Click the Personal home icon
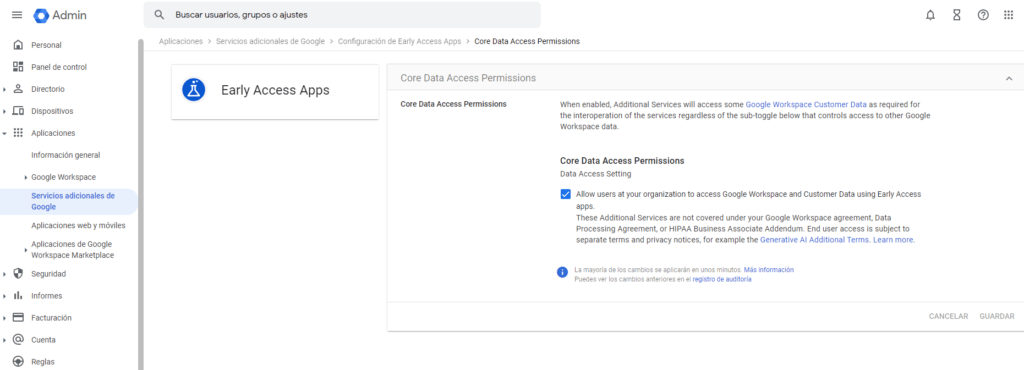This screenshot has width=1024, height=370. coord(18,45)
